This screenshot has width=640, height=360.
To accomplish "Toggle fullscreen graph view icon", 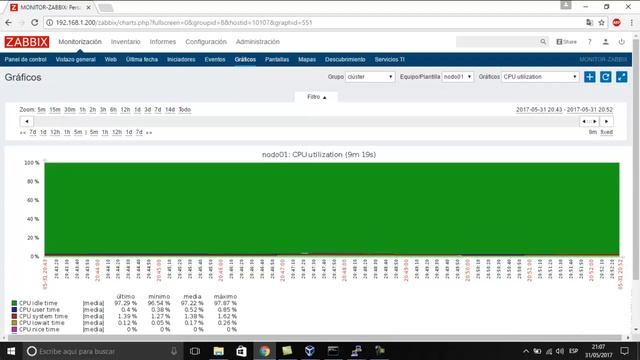I will (x=621, y=77).
